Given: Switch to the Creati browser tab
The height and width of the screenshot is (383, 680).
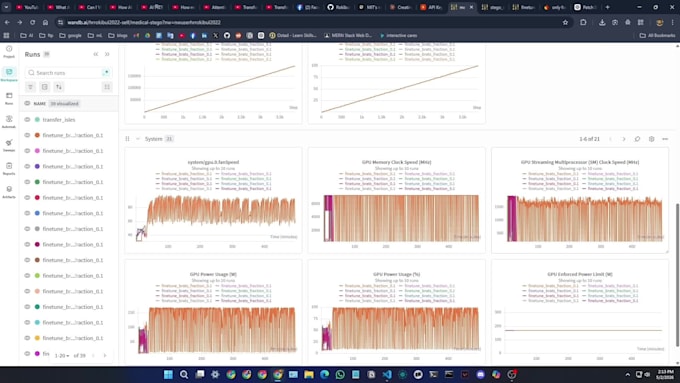Looking at the screenshot, I should 401,7.
